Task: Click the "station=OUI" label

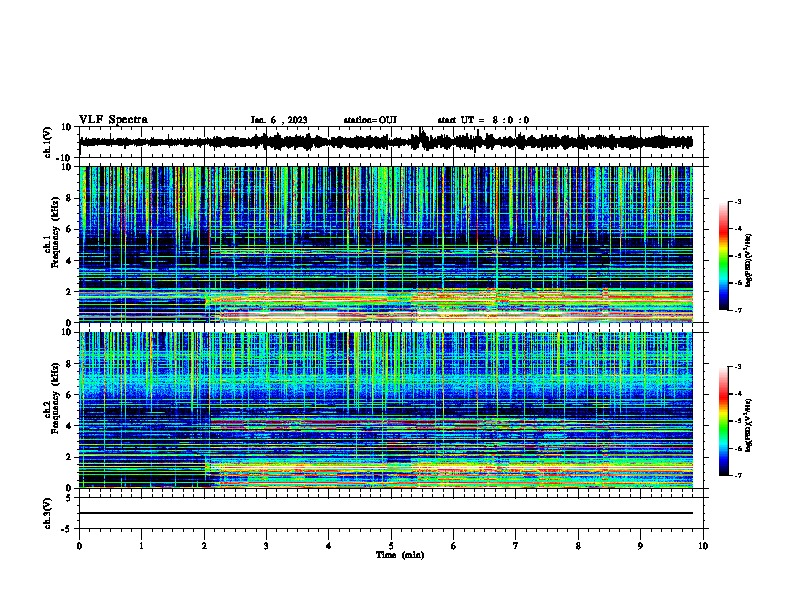Action: coord(370,120)
